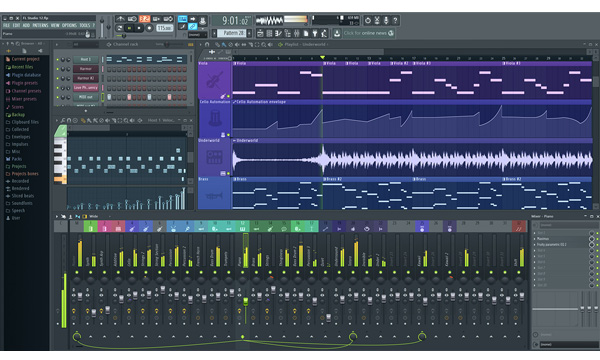Click the save/download icon beside online news
Screen dimensions: 600x360
(337, 33)
